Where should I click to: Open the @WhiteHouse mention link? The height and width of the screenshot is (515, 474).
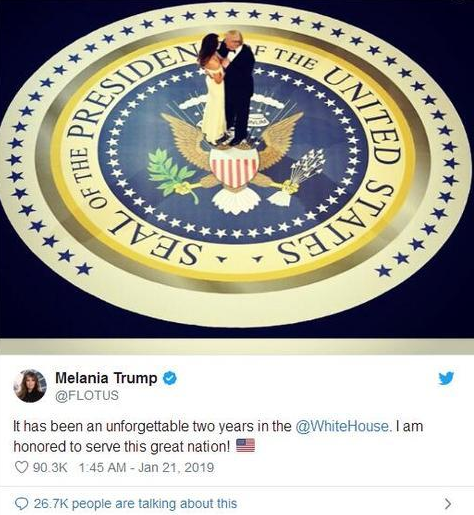pyautogui.click(x=344, y=426)
